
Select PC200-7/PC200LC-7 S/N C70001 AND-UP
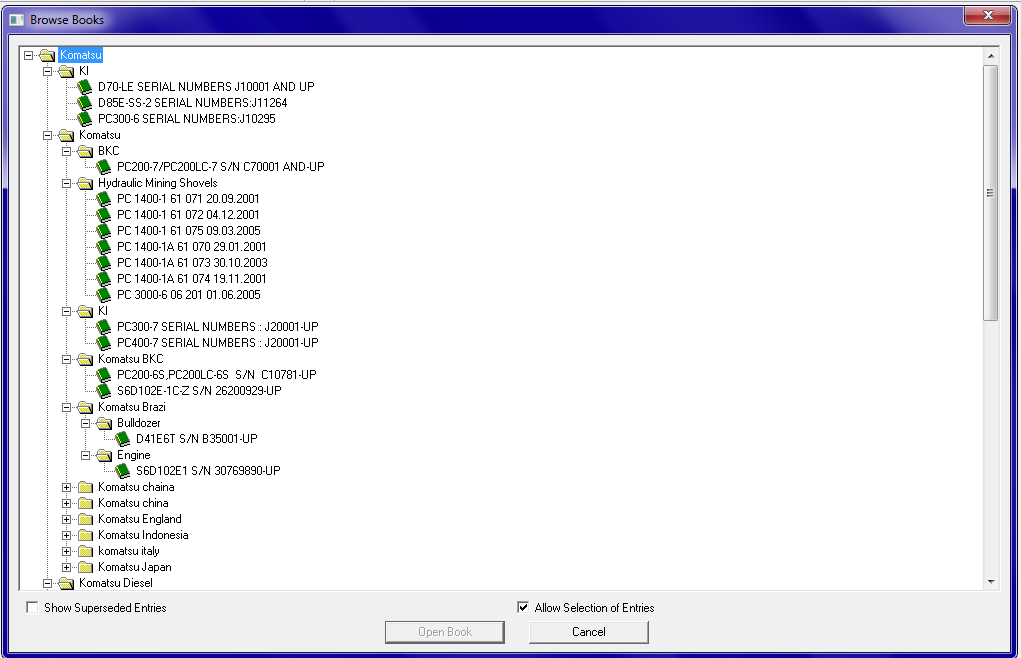tap(221, 167)
